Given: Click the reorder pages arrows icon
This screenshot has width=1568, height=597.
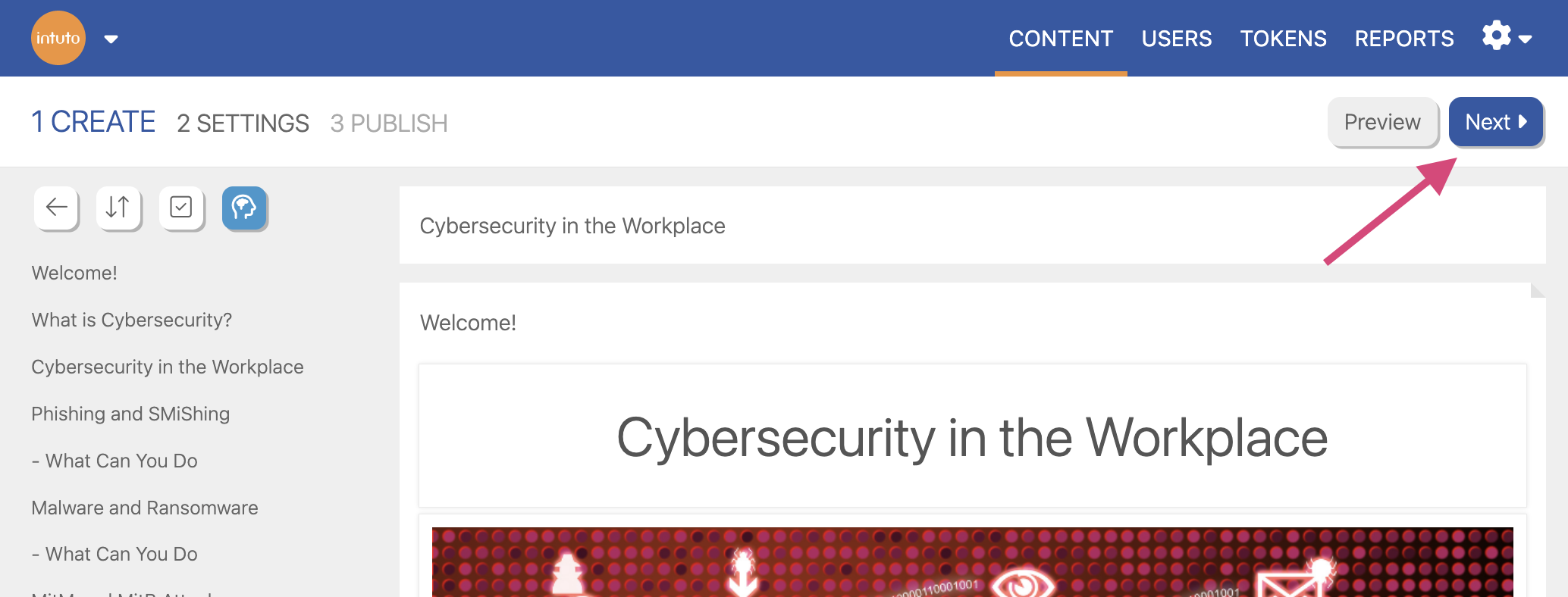Looking at the screenshot, I should pyautogui.click(x=118, y=208).
